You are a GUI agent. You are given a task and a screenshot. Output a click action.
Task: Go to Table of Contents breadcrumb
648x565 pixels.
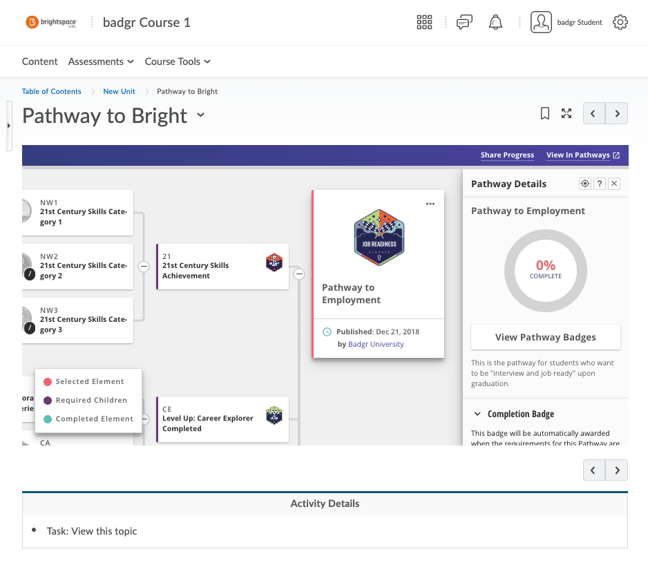[x=52, y=91]
